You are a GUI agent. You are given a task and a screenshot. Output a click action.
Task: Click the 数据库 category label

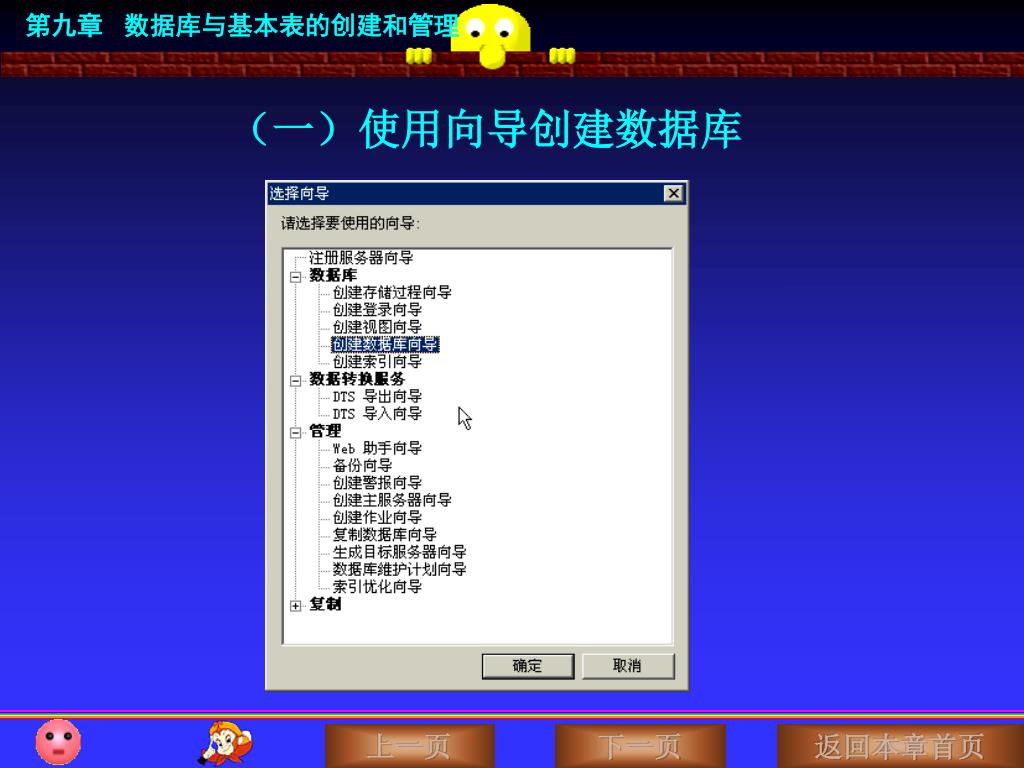(x=333, y=275)
